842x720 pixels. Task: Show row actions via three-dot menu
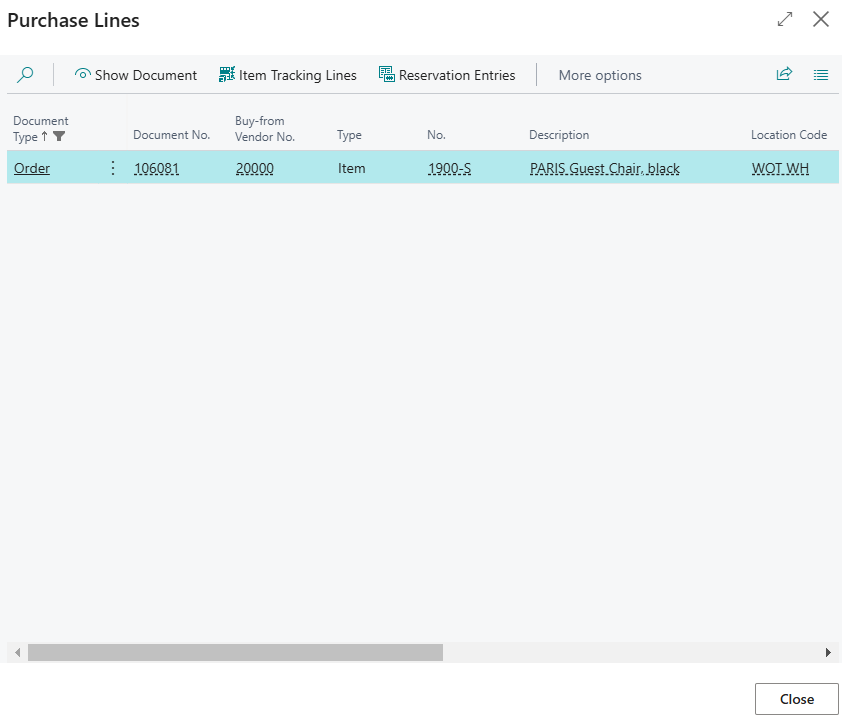(x=113, y=168)
